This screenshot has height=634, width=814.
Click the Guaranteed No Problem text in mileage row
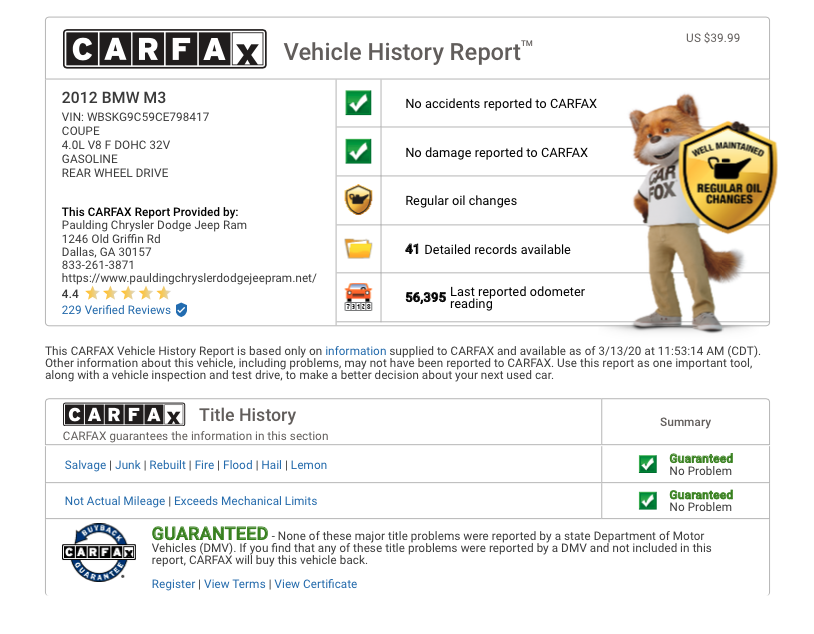pyautogui.click(x=701, y=501)
